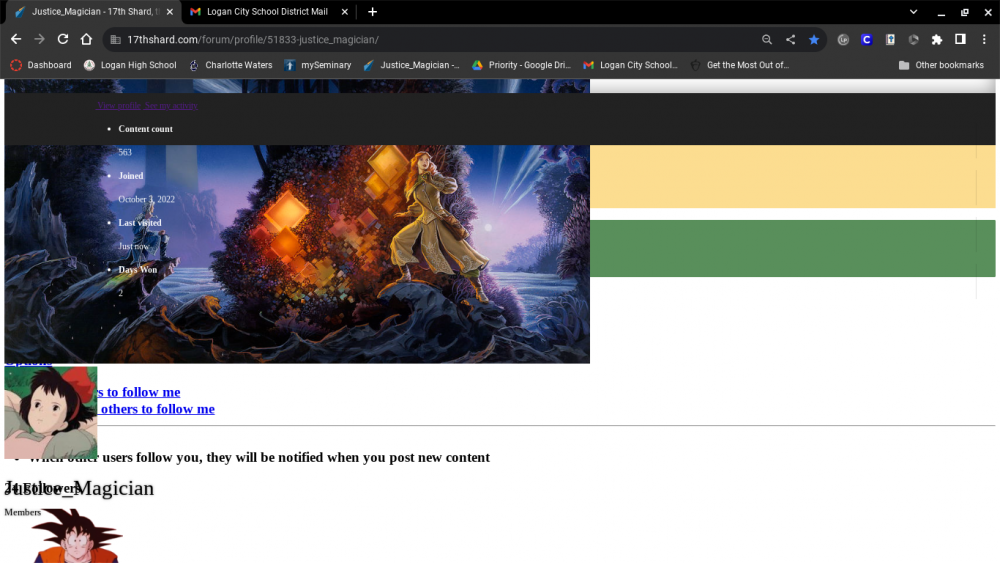Go forward to the next page
The height and width of the screenshot is (563, 1000).
40,40
